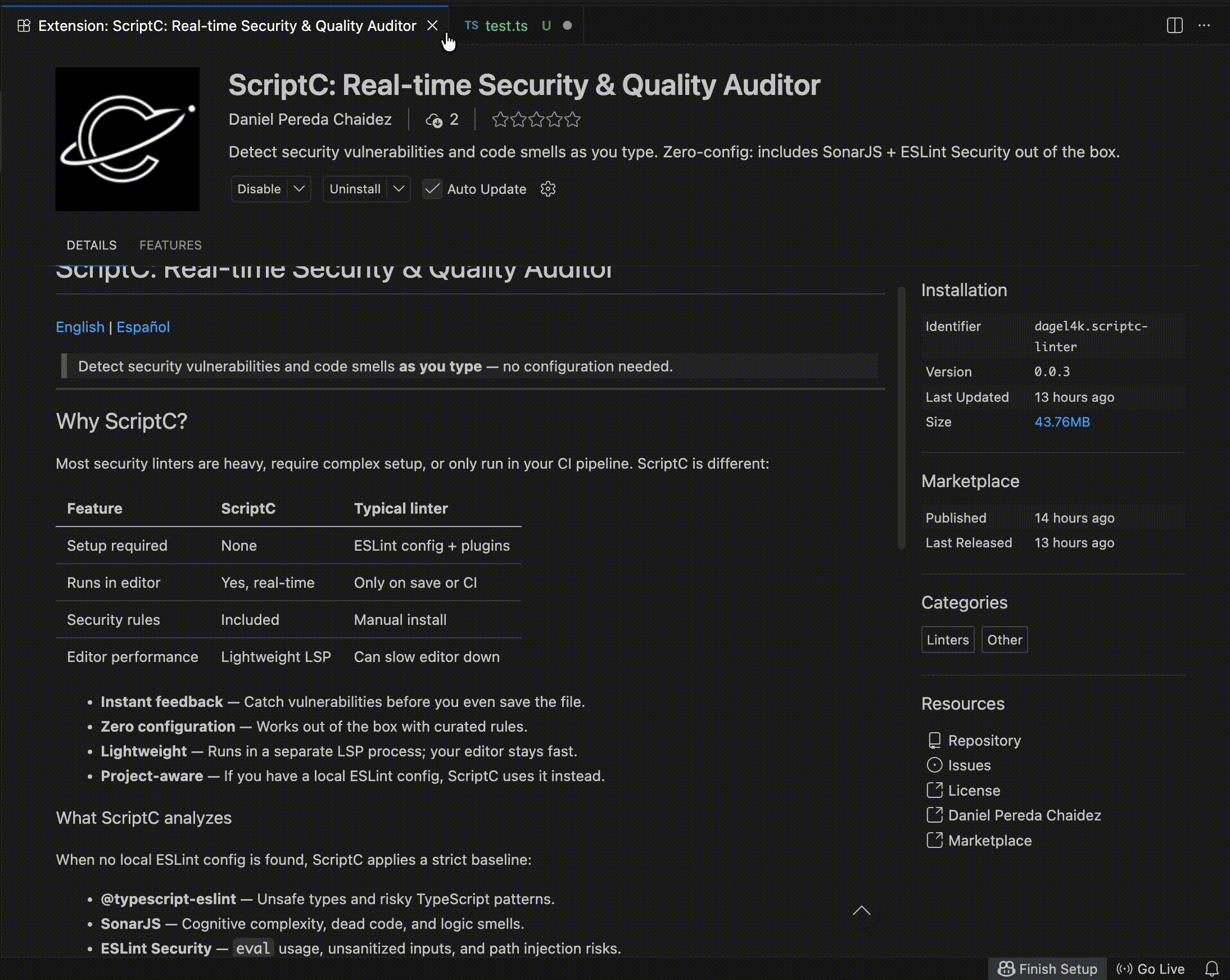This screenshot has height=980, width=1230.
Task: Open the notifications bell icon
Action: pos(1212,969)
